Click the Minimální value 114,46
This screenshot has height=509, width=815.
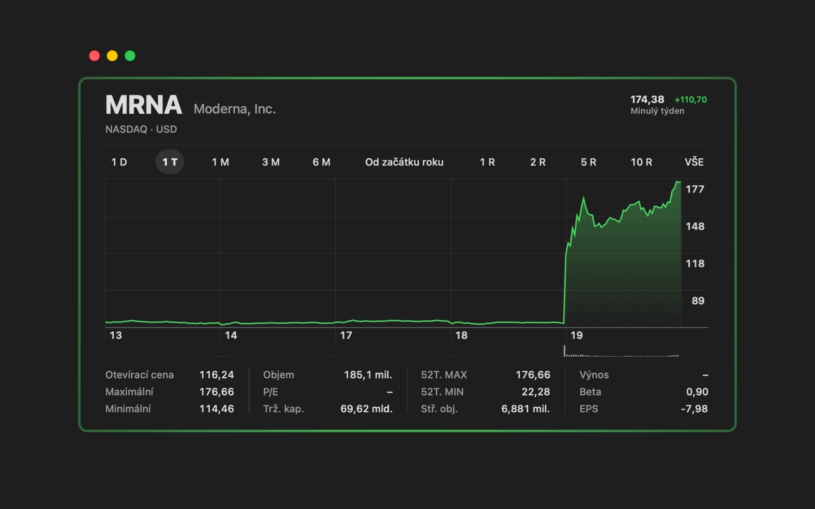click(x=216, y=409)
